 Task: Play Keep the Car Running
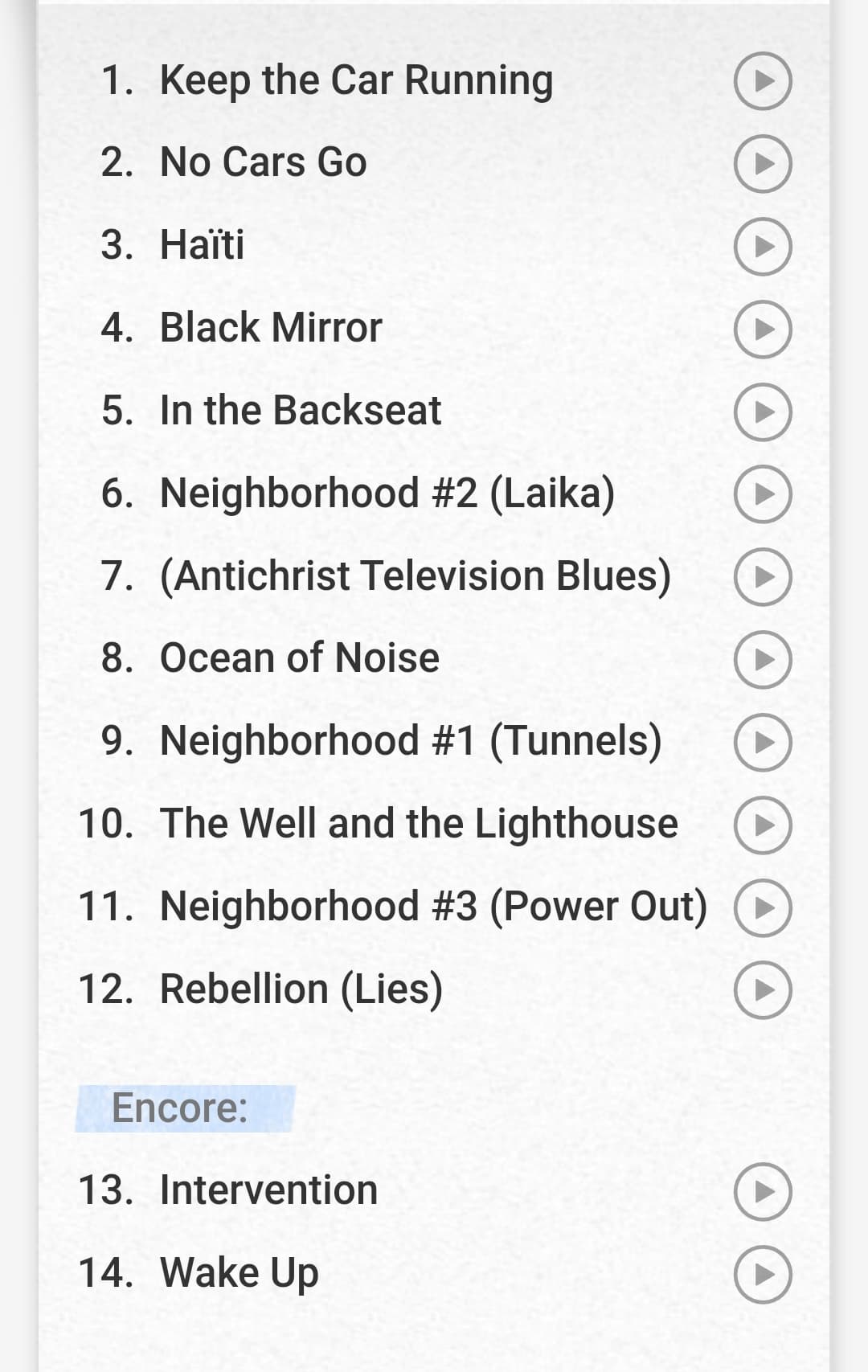(763, 81)
